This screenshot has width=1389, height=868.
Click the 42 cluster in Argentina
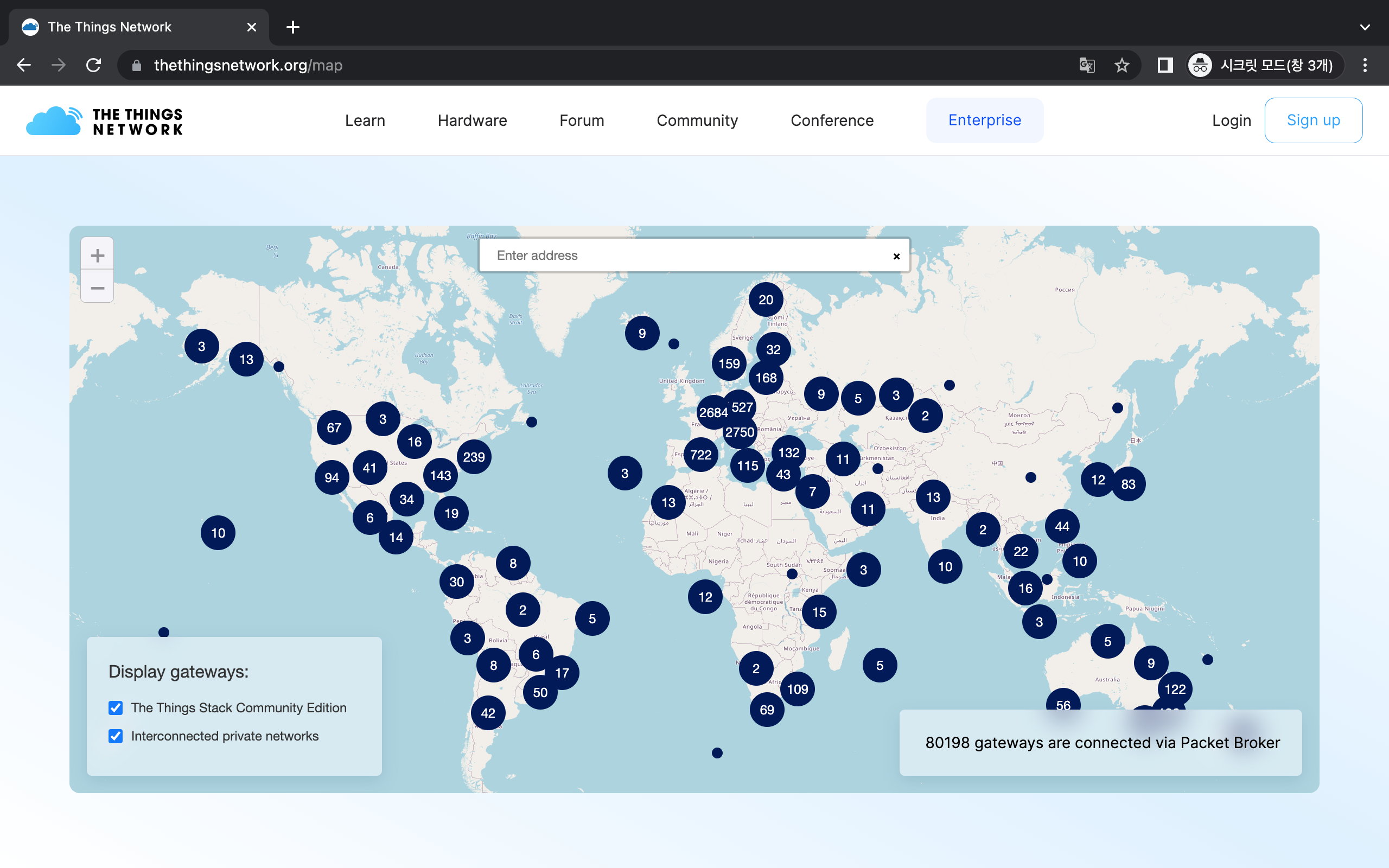pyautogui.click(x=488, y=713)
